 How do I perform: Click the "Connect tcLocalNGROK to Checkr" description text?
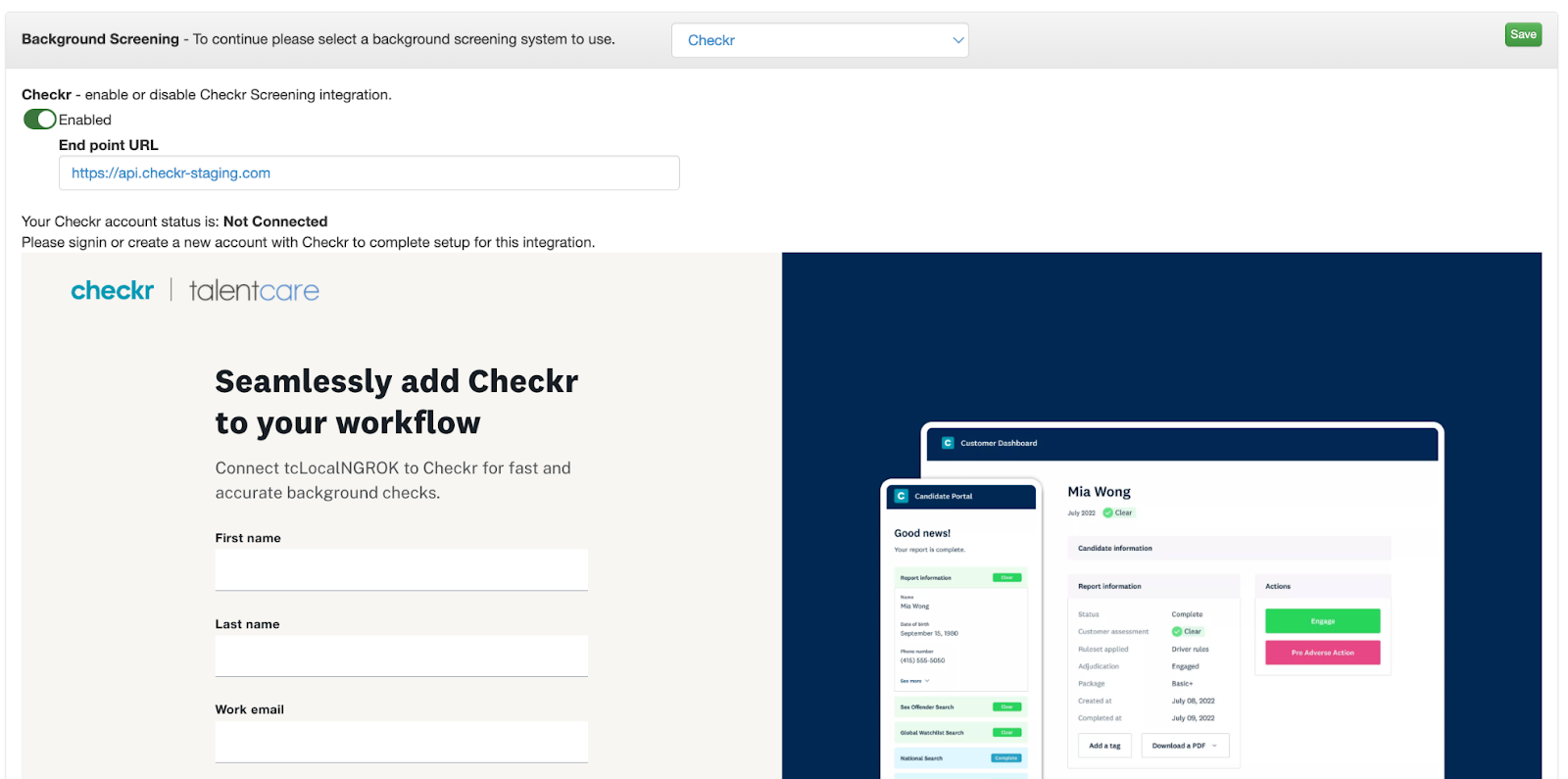[393, 480]
